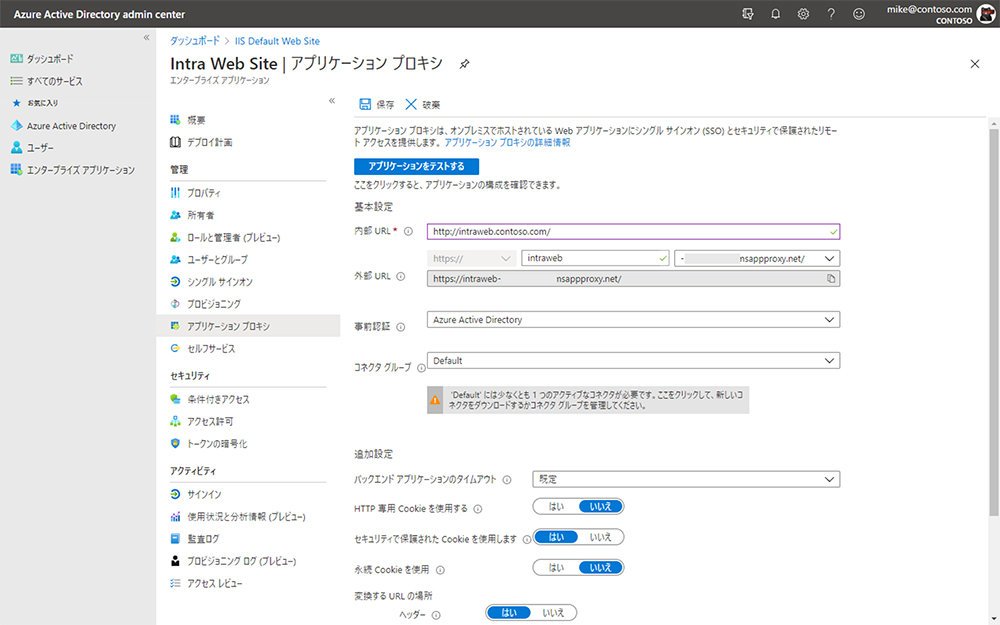Collapse the application resource menu
Image resolution: width=1000 pixels, height=625 pixels.
(332, 101)
